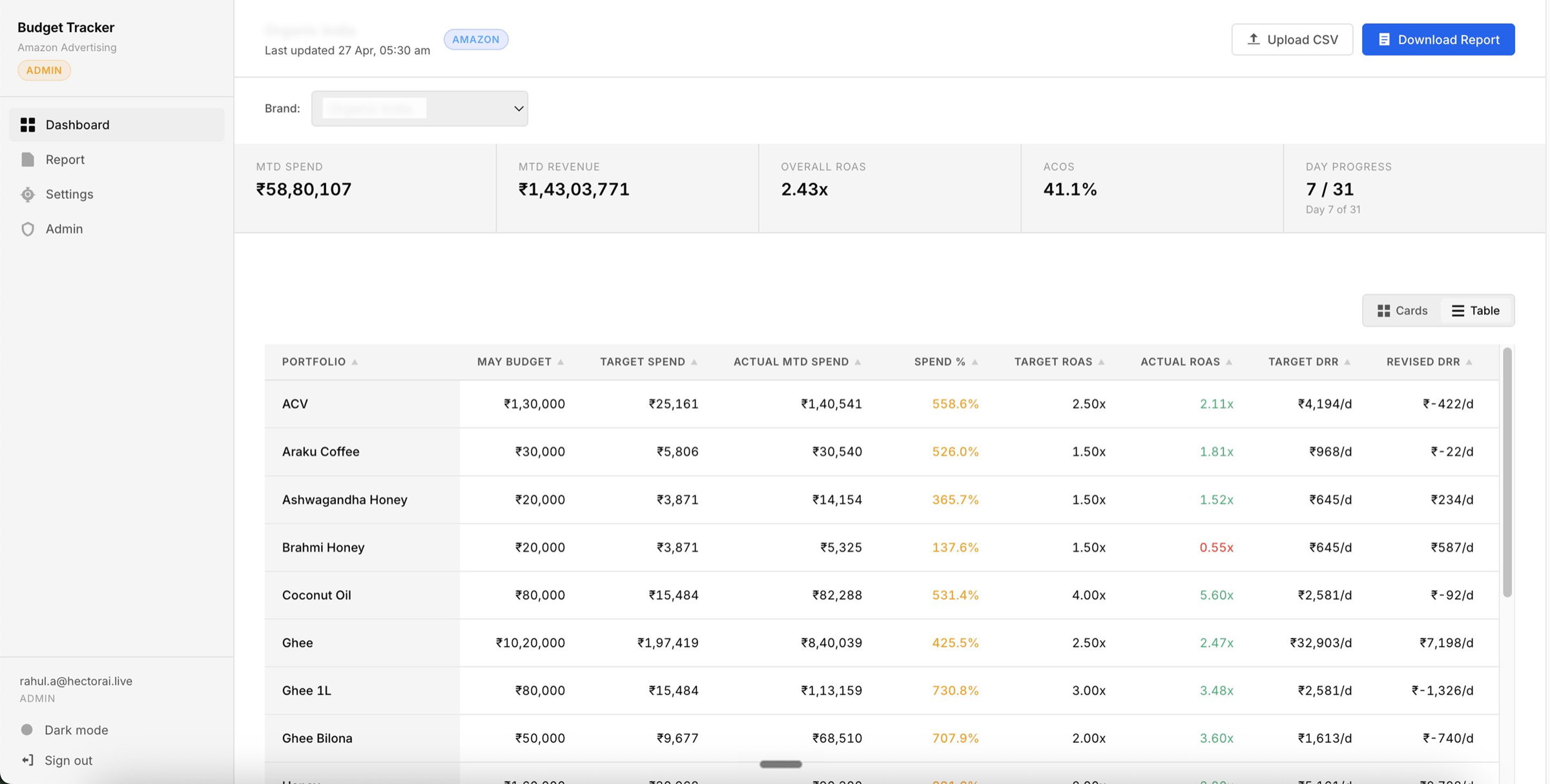Click the Settings gear icon

[28, 194]
